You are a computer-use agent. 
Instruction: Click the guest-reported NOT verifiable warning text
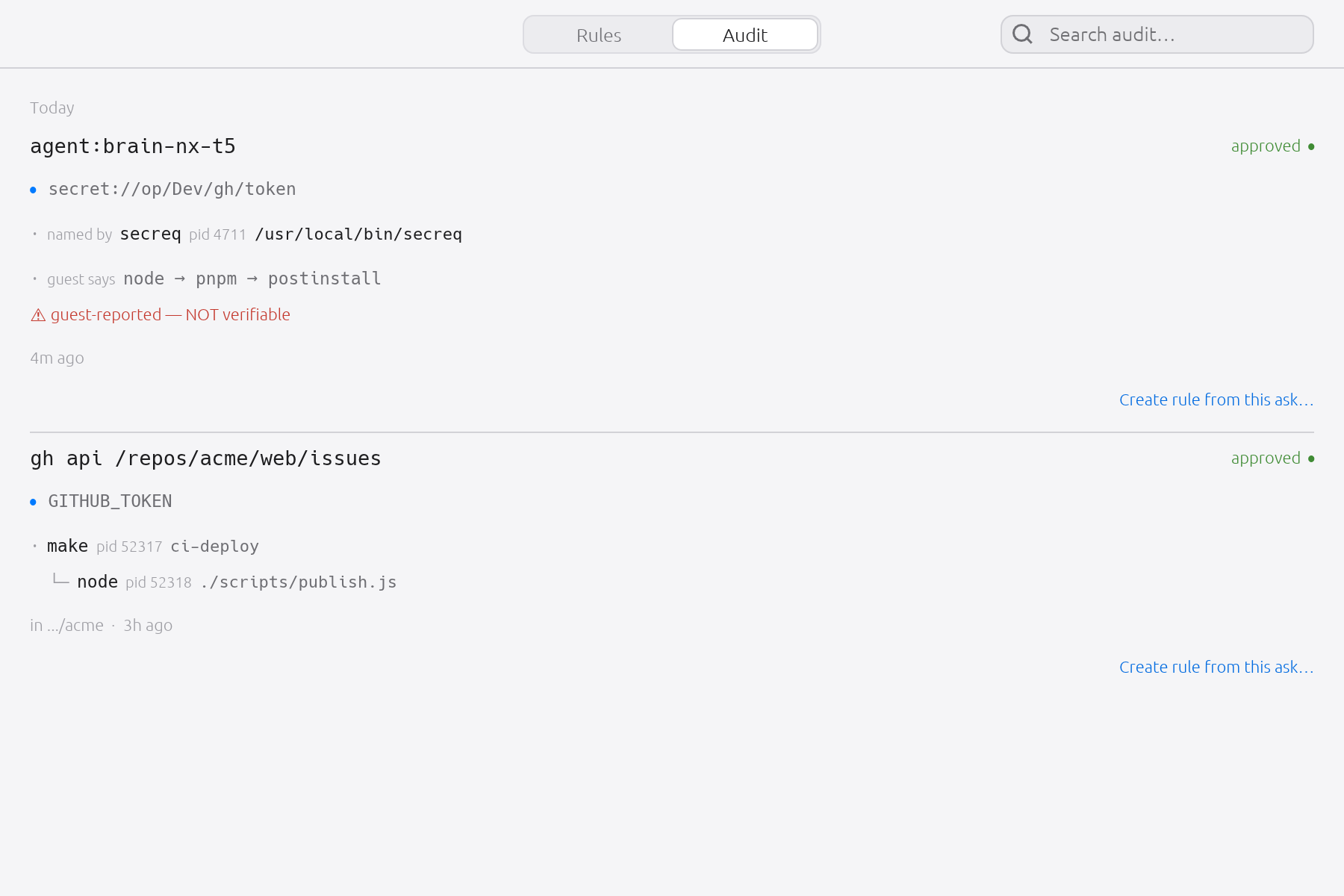(170, 314)
